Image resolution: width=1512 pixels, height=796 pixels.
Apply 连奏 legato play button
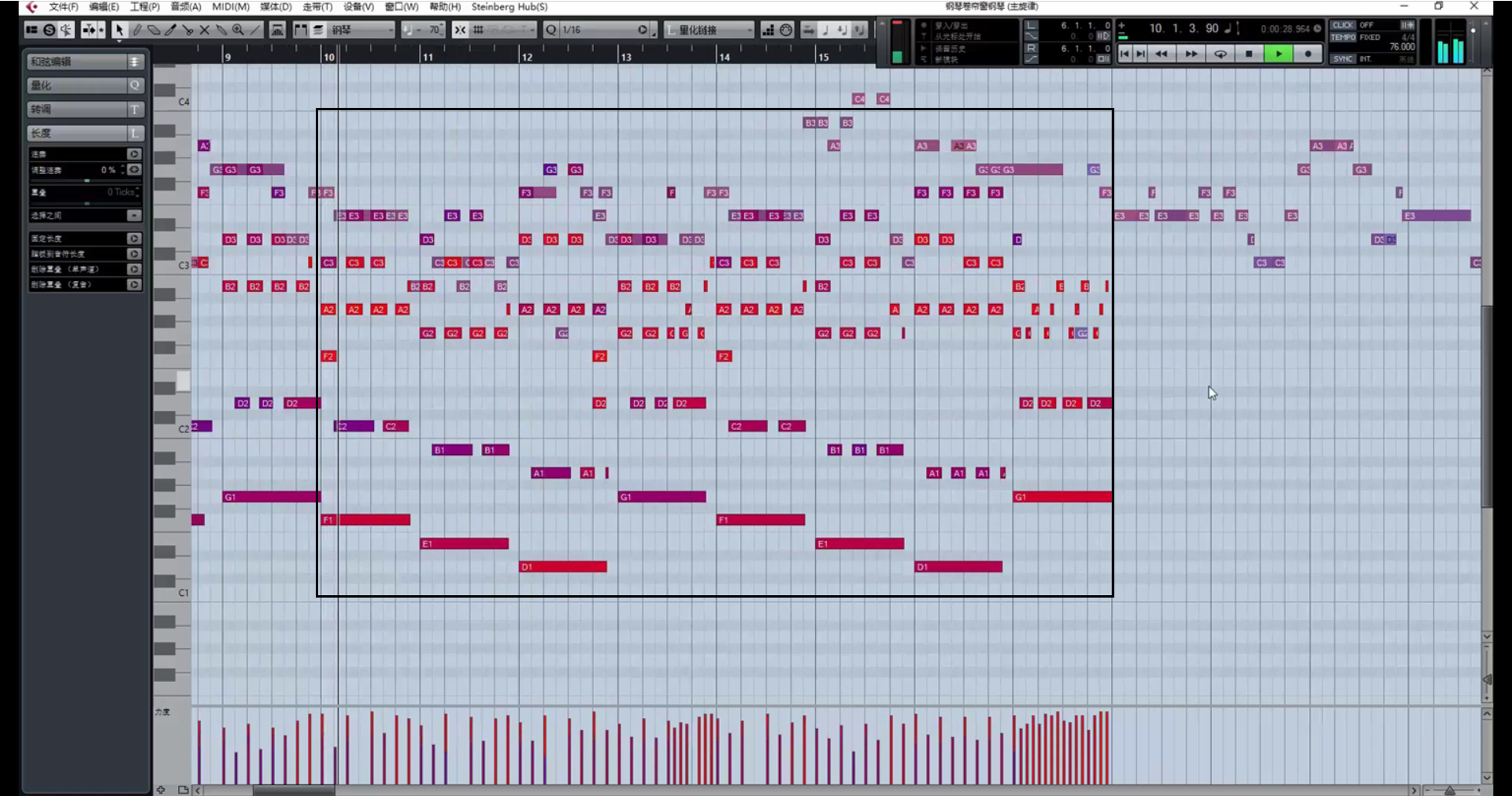point(134,154)
